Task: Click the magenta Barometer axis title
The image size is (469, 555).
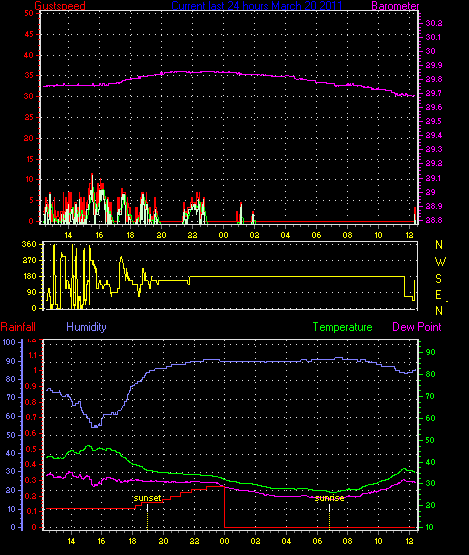Action: [x=395, y=6]
